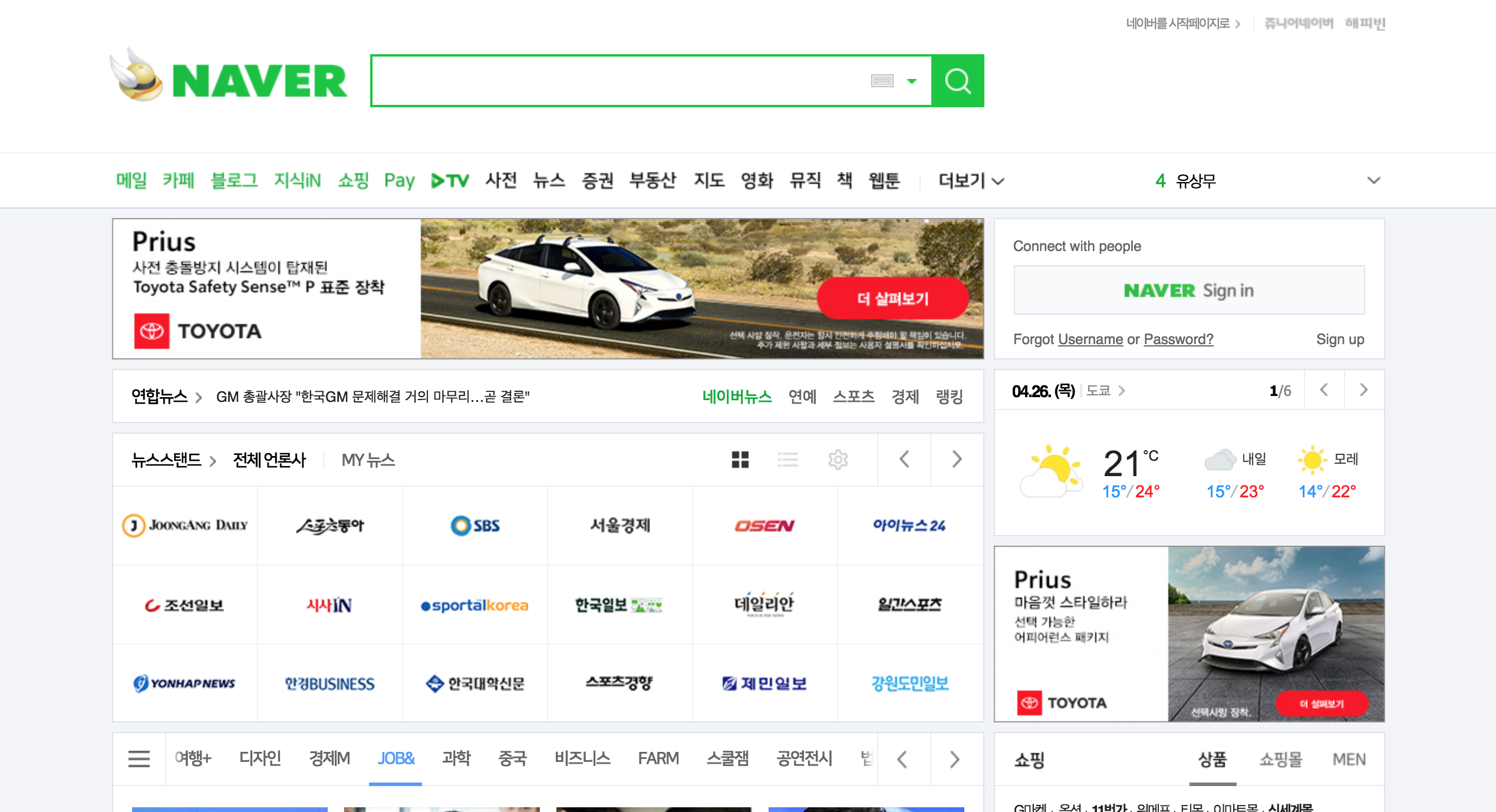1496x812 pixels.
Task: Open 해피빈 link at top
Action: pos(1365,24)
